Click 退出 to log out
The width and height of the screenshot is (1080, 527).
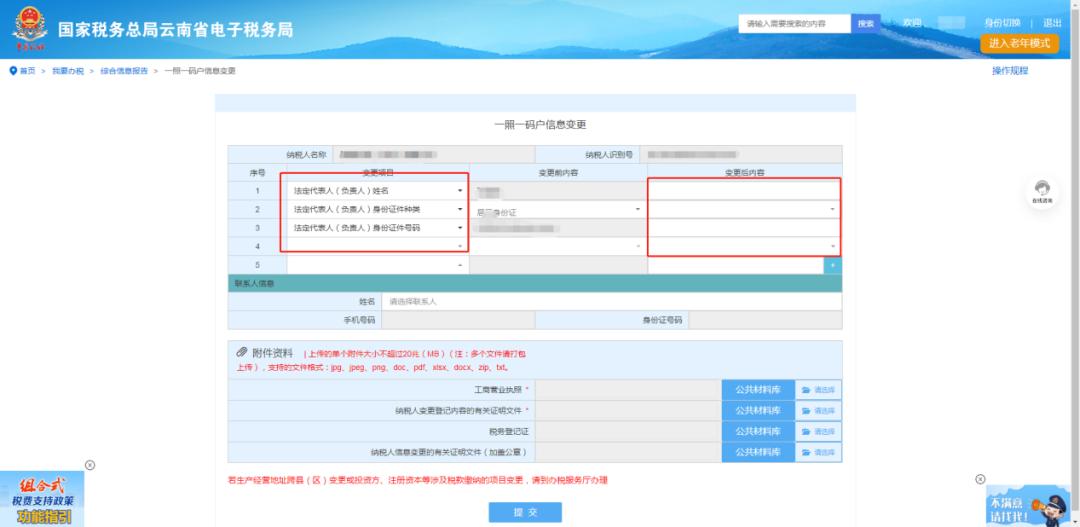coord(1052,23)
